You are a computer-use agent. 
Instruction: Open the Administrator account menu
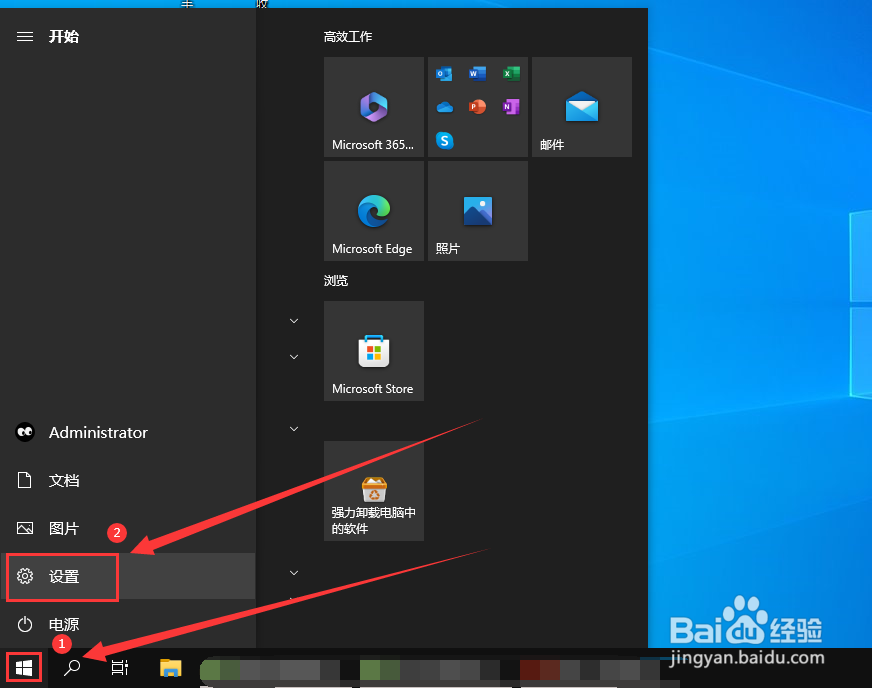pos(128,432)
